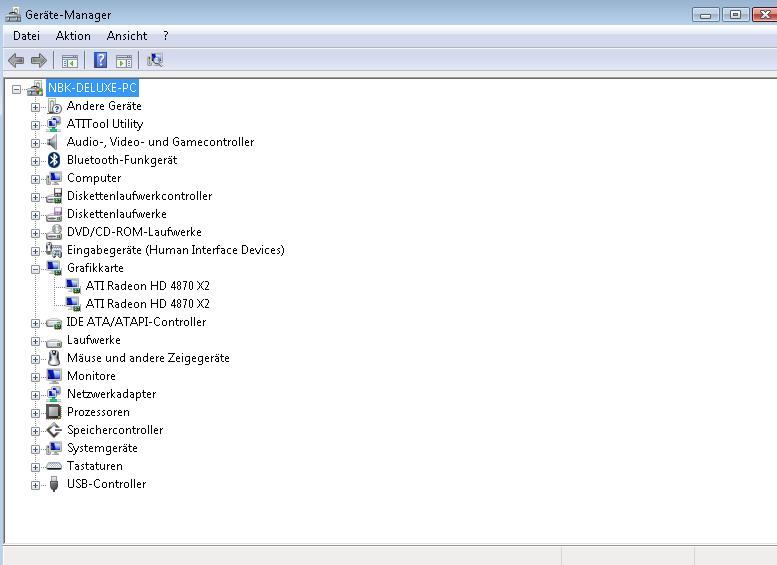Open the ? help menu
The image size is (777, 565).
click(x=166, y=36)
